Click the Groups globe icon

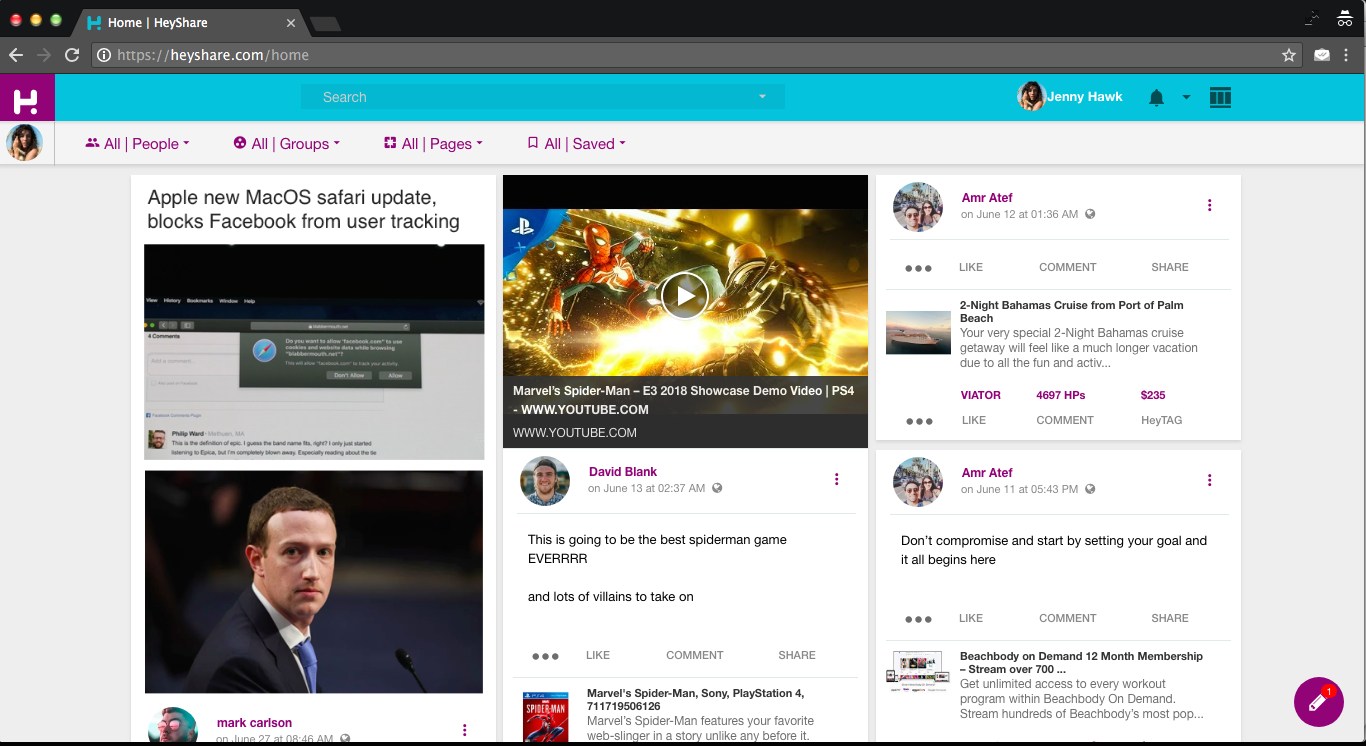coord(237,143)
